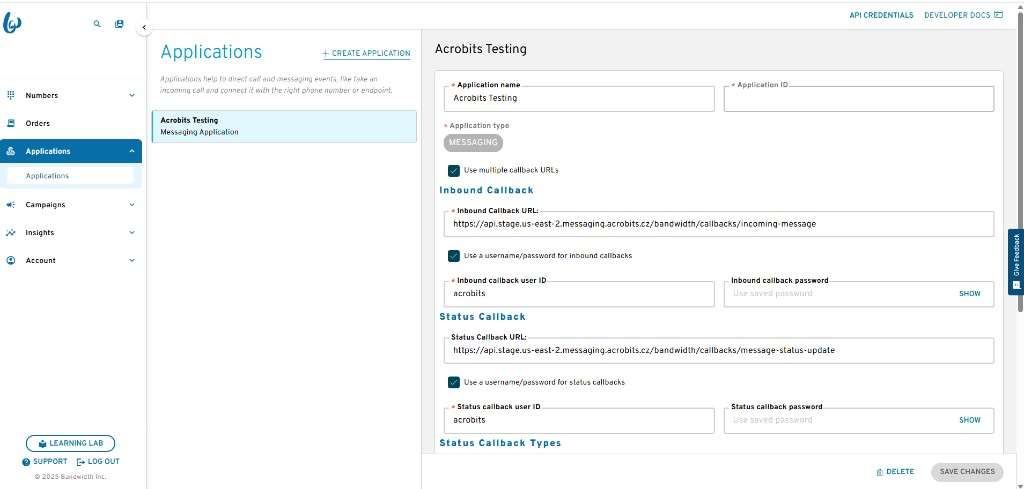Open the Support link
The width and height of the screenshot is (1024, 489).
[44, 462]
